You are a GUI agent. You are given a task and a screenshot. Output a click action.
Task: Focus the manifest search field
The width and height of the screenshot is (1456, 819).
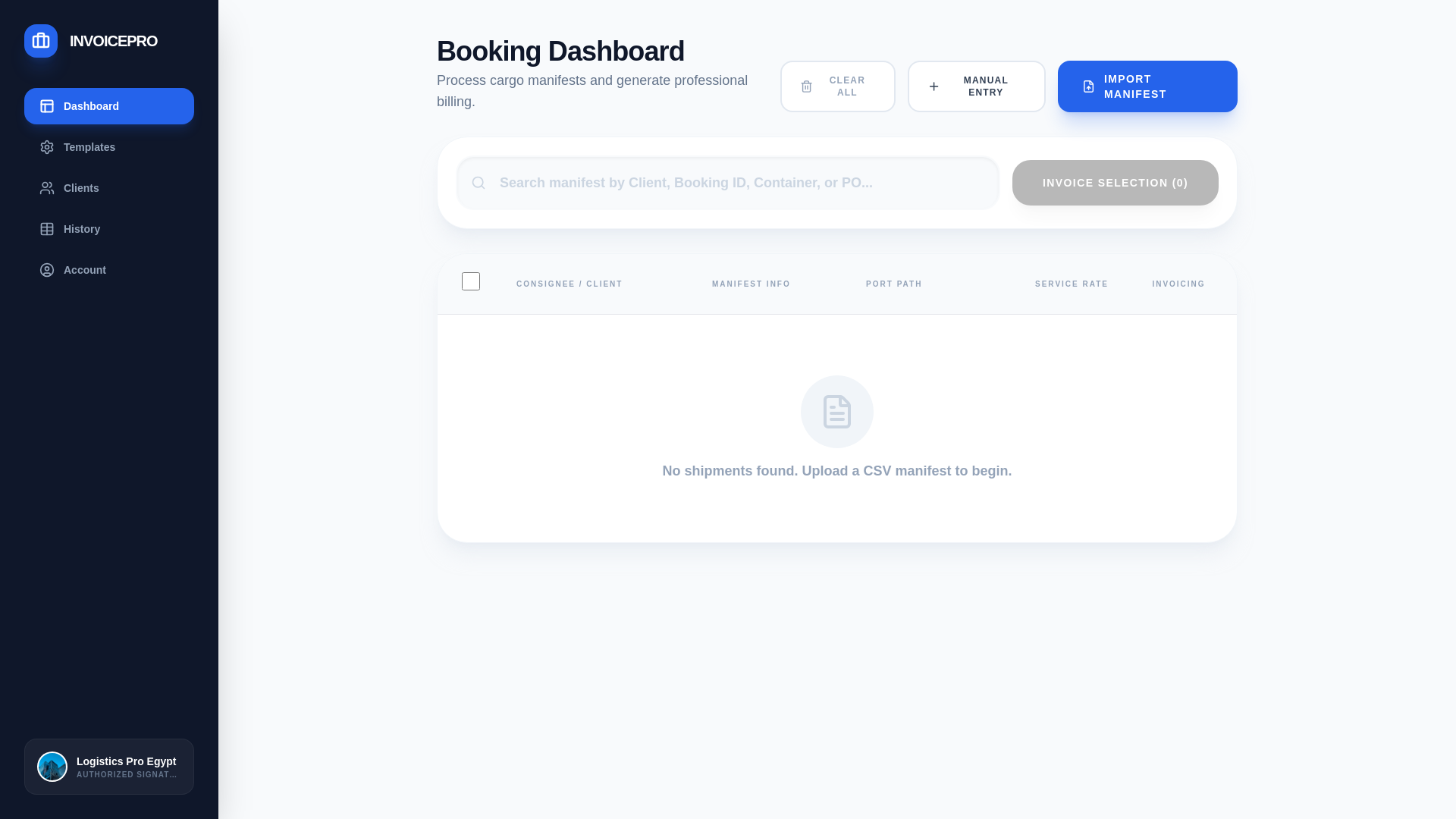pyautogui.click(x=728, y=183)
